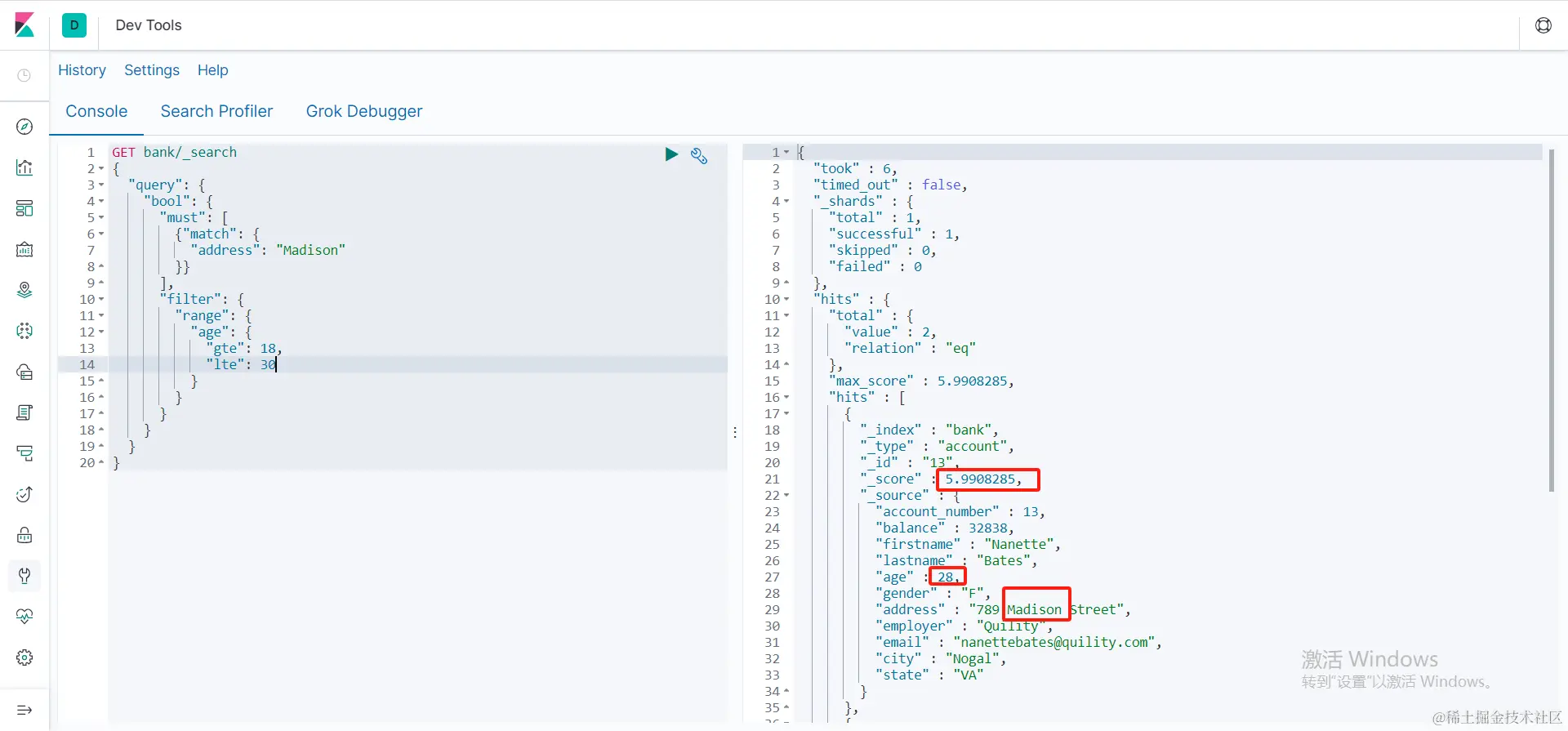Switch to the Search Profiler tab
This screenshot has width=1568, height=731.
pyautogui.click(x=216, y=111)
